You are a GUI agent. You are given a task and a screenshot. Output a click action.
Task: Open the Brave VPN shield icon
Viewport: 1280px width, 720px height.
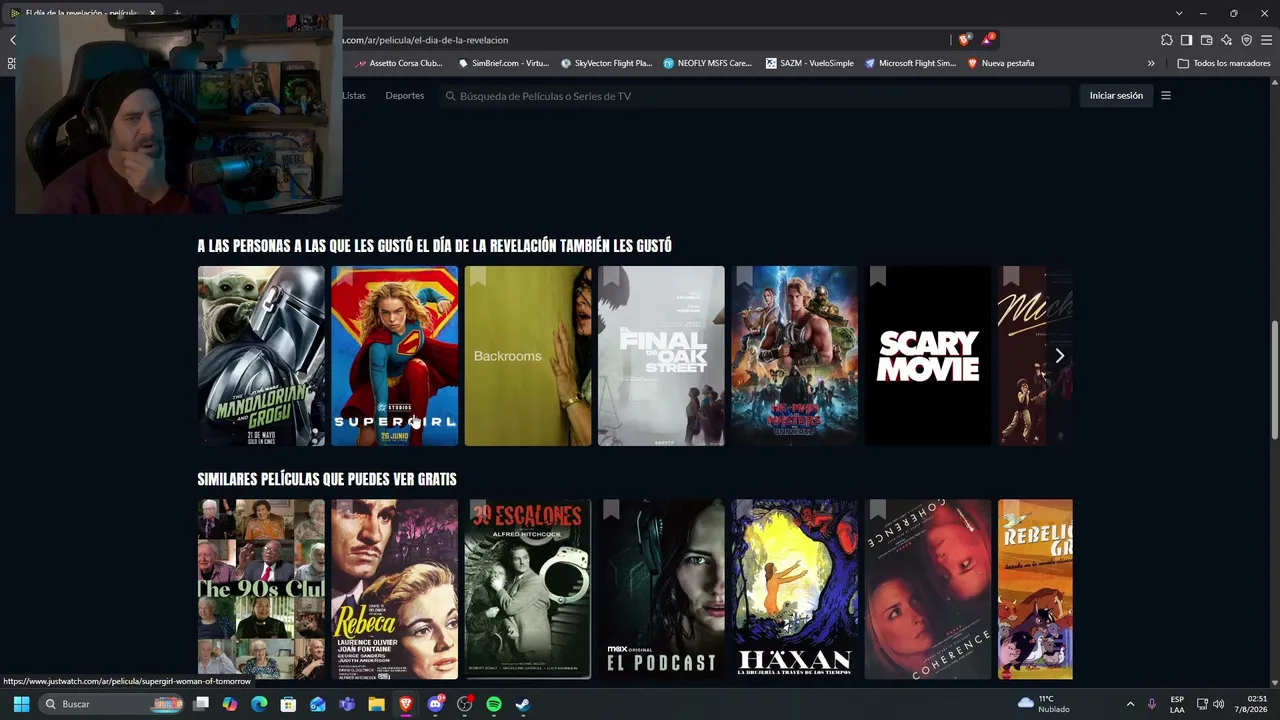click(x=1246, y=40)
